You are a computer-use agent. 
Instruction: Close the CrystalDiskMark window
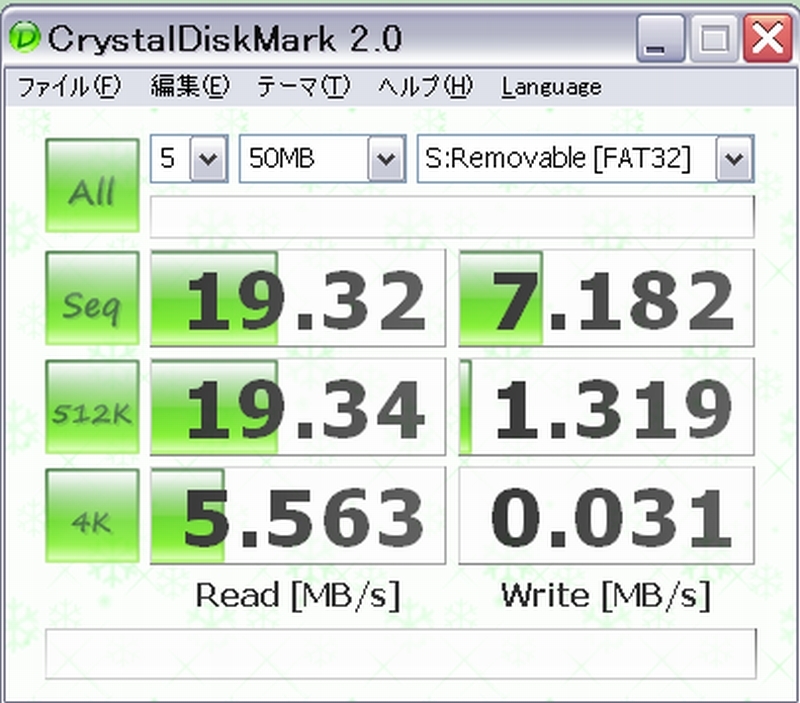tap(767, 39)
